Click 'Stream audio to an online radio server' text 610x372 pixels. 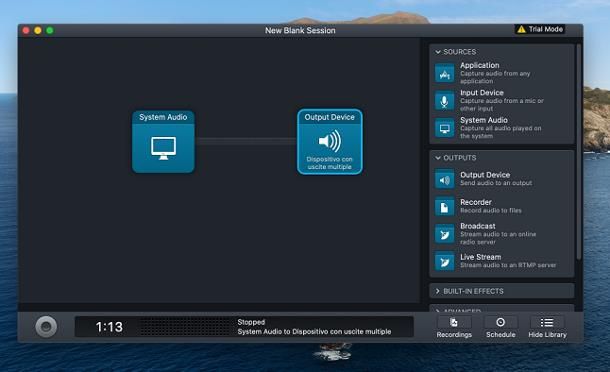coord(498,238)
